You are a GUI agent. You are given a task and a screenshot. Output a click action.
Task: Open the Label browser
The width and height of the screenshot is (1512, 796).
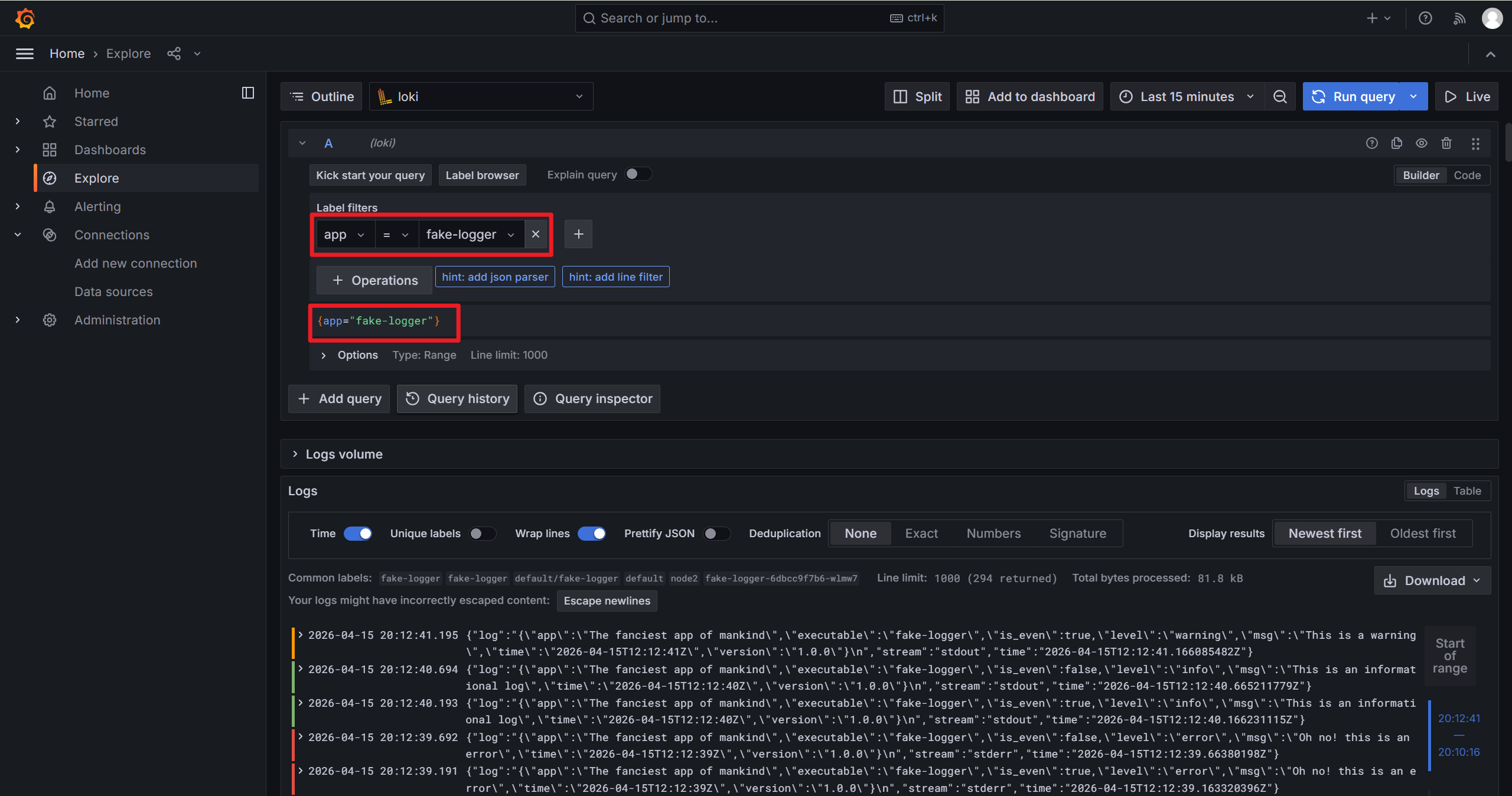point(482,176)
